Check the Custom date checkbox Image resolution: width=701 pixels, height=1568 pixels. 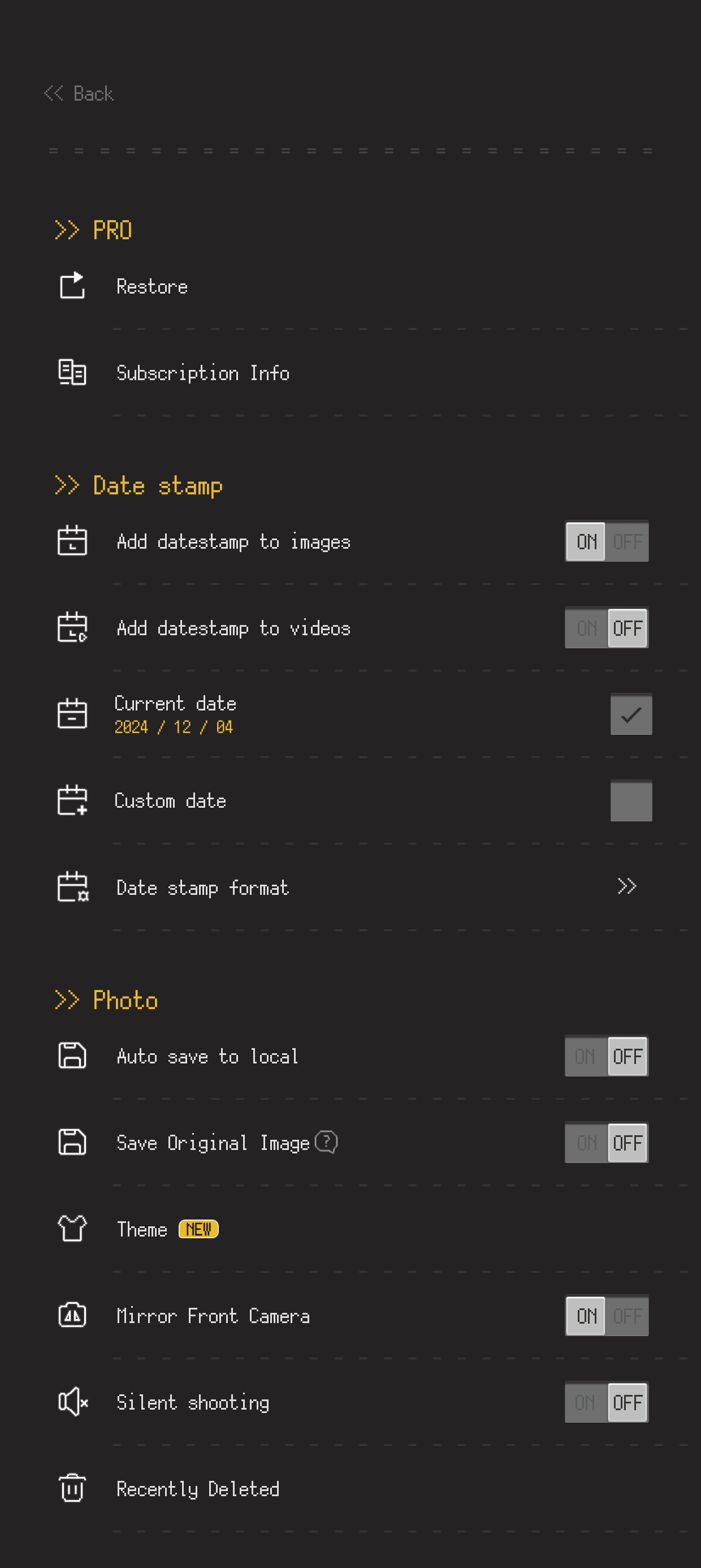click(x=631, y=800)
